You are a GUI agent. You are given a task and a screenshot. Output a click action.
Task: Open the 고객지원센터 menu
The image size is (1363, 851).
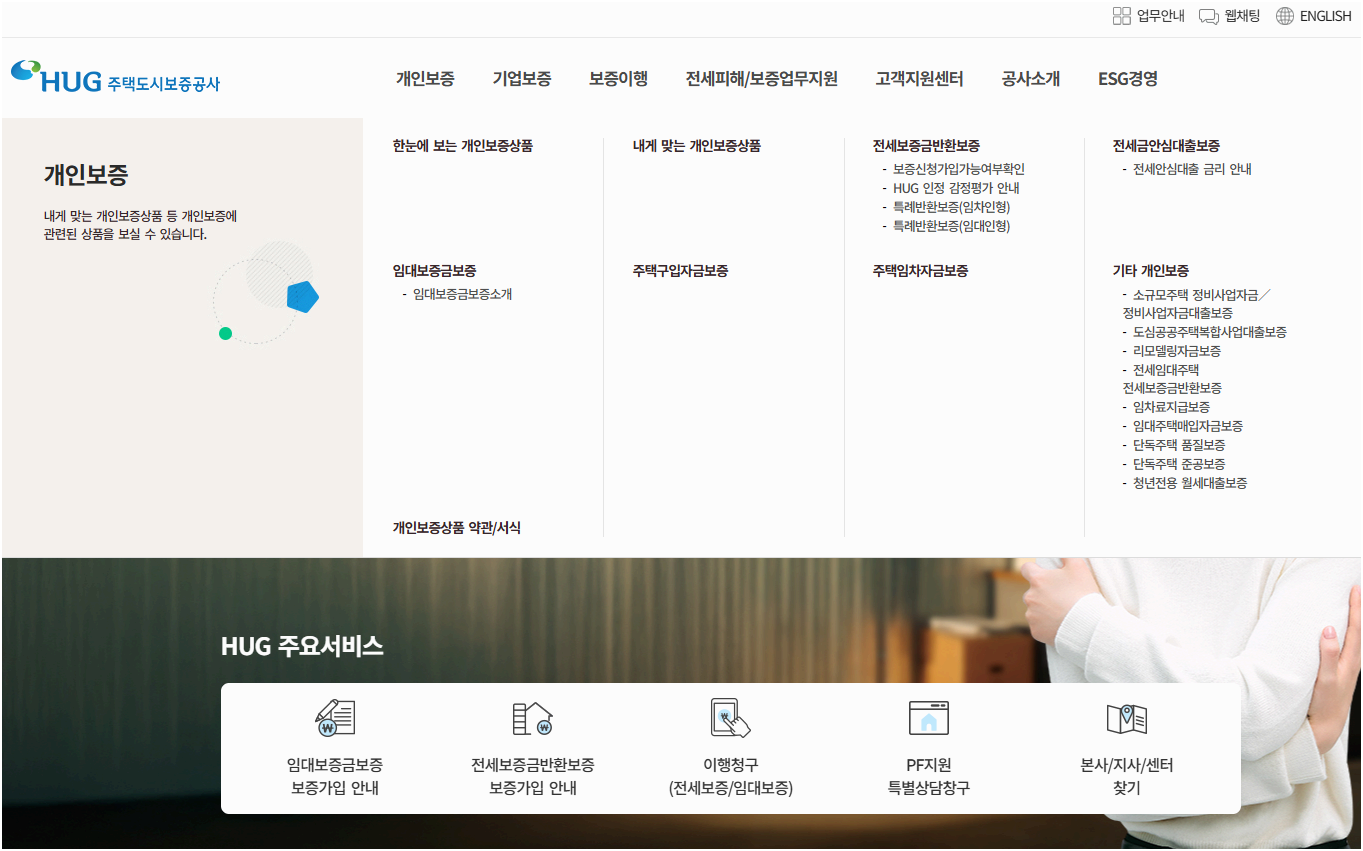[x=917, y=79]
